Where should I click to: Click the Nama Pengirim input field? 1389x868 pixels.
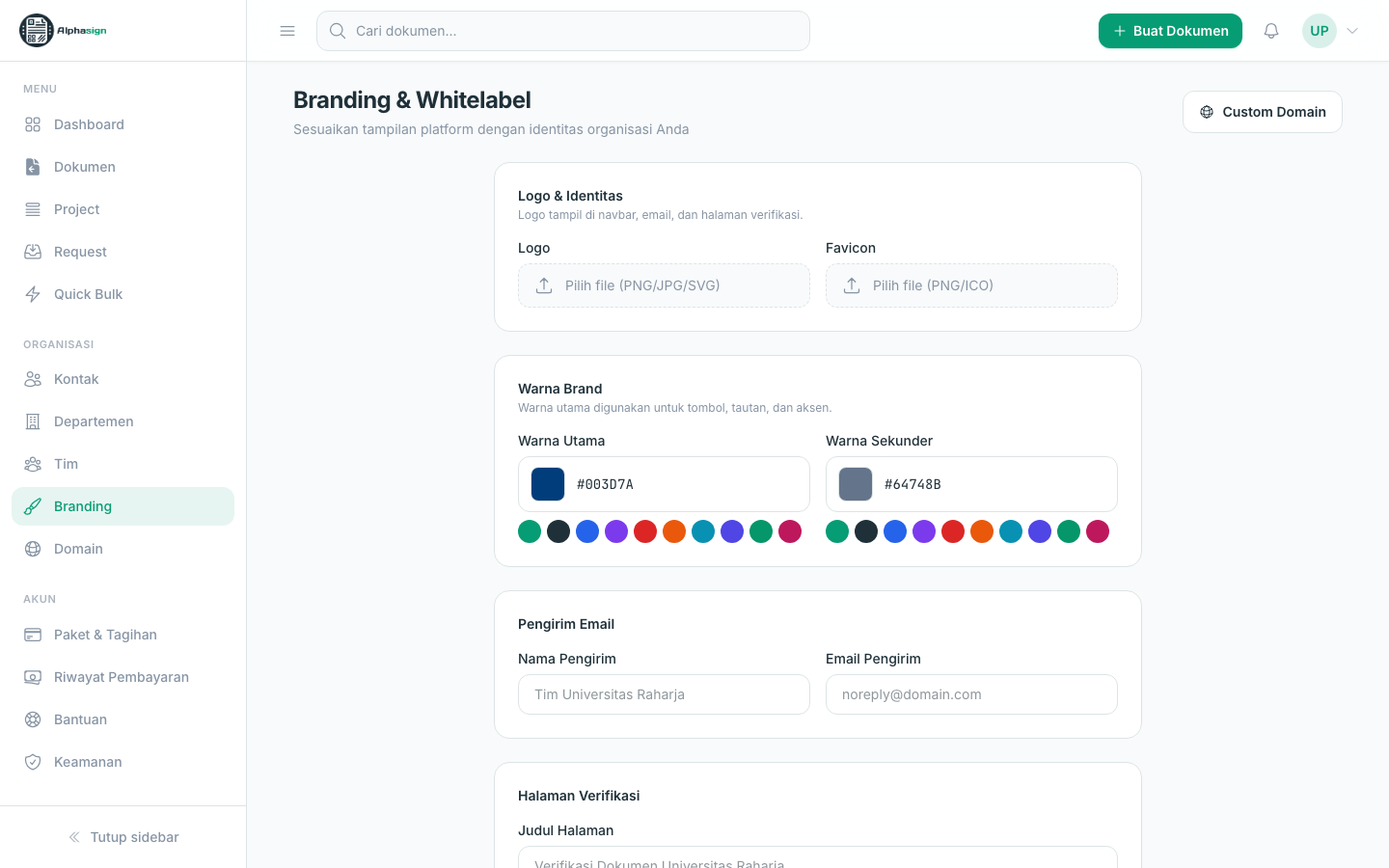click(x=664, y=694)
